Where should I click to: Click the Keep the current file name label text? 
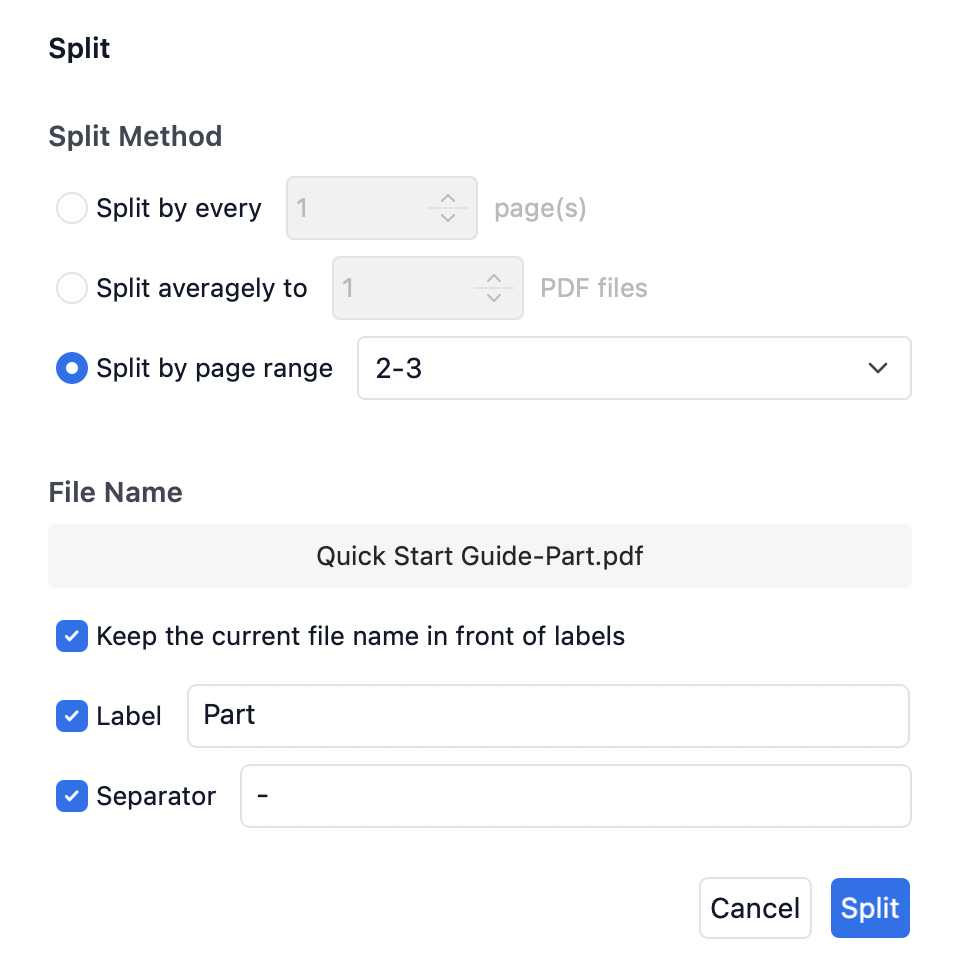coord(360,637)
